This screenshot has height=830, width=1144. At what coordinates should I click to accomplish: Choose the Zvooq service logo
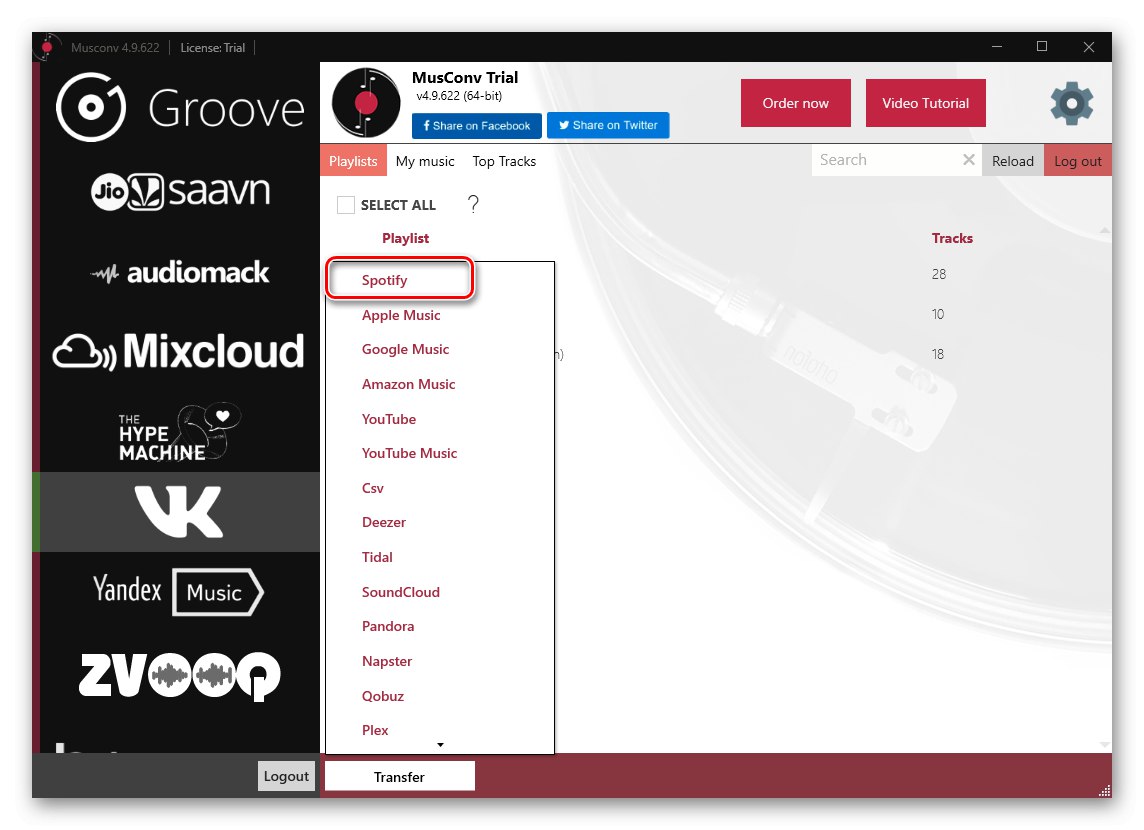(179, 675)
